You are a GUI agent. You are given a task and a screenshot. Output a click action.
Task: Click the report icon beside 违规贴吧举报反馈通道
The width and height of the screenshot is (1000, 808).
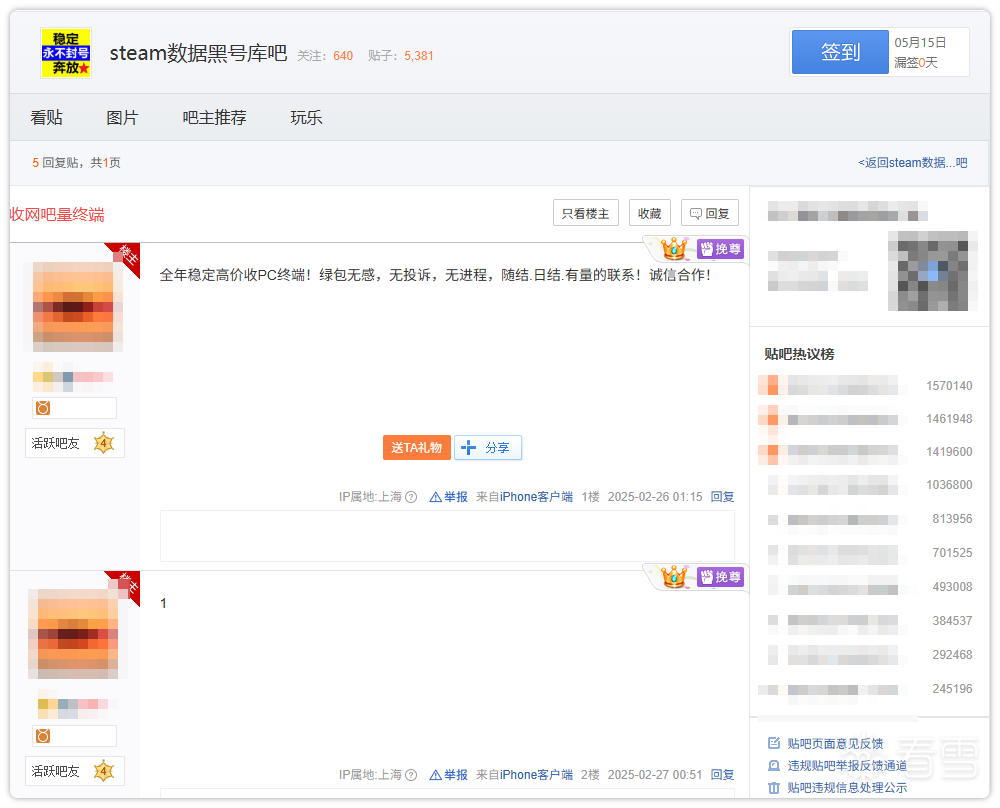pyautogui.click(x=774, y=765)
